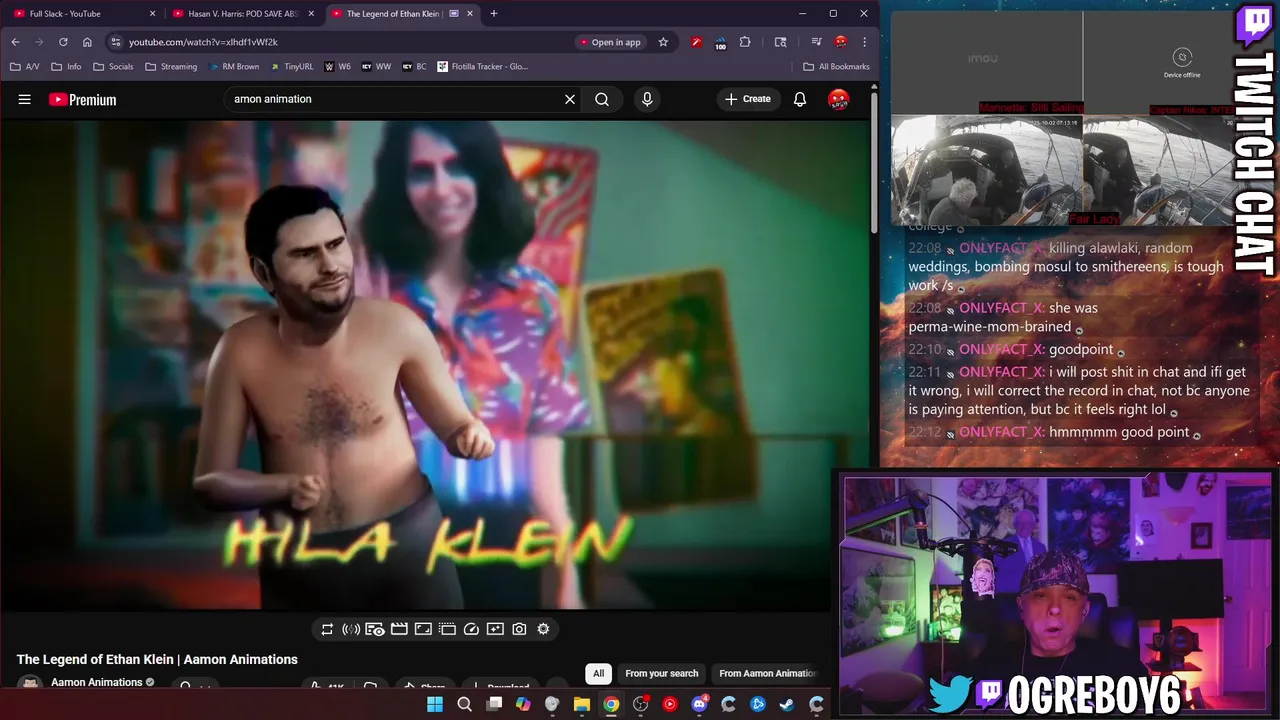Screen dimensions: 1280x720
Task: Reload the YouTube page
Action: (63, 42)
